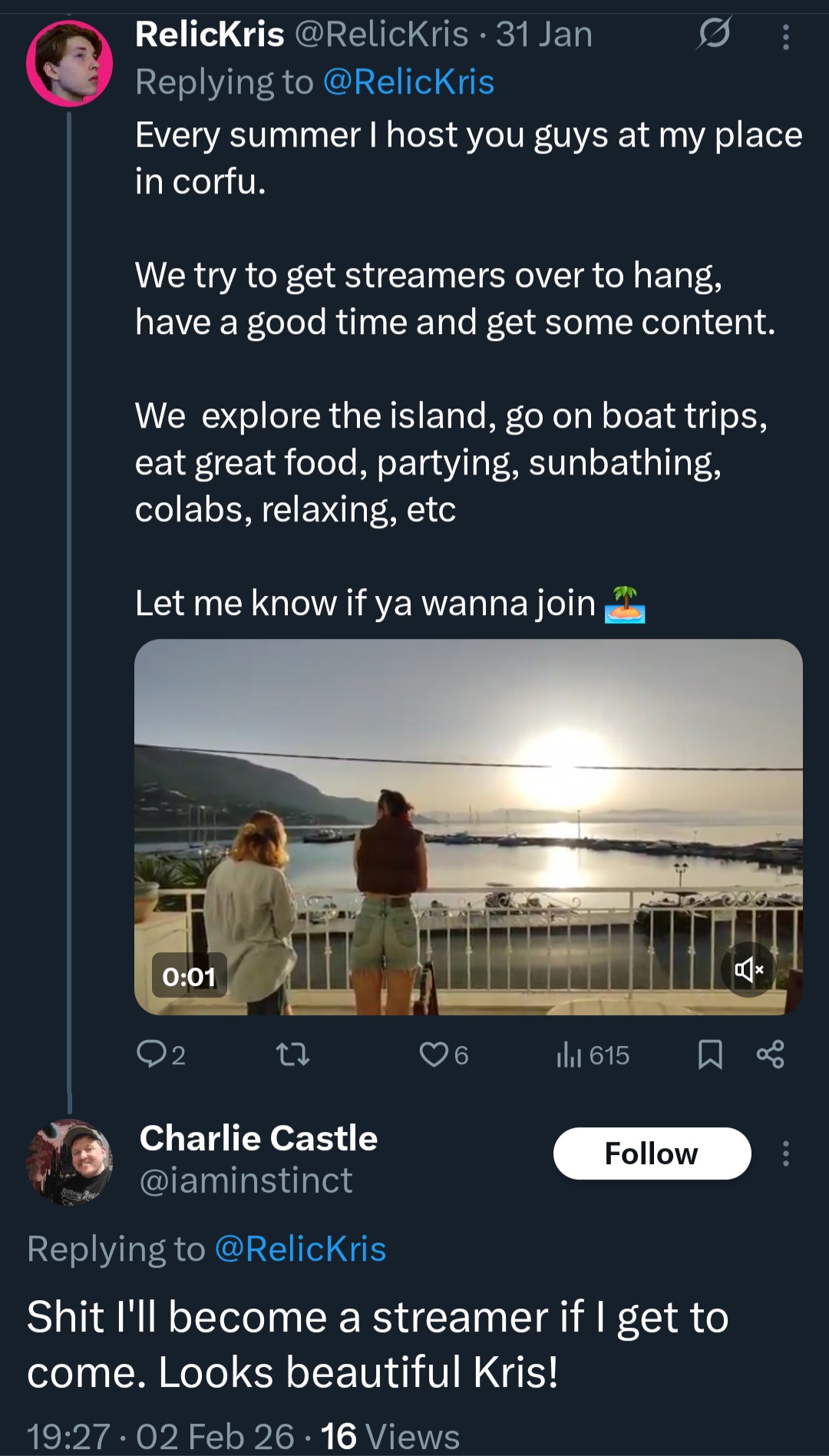Image resolution: width=829 pixels, height=1456 pixels.
Task: Unmute the video with the speaker icon
Action: pos(748,970)
